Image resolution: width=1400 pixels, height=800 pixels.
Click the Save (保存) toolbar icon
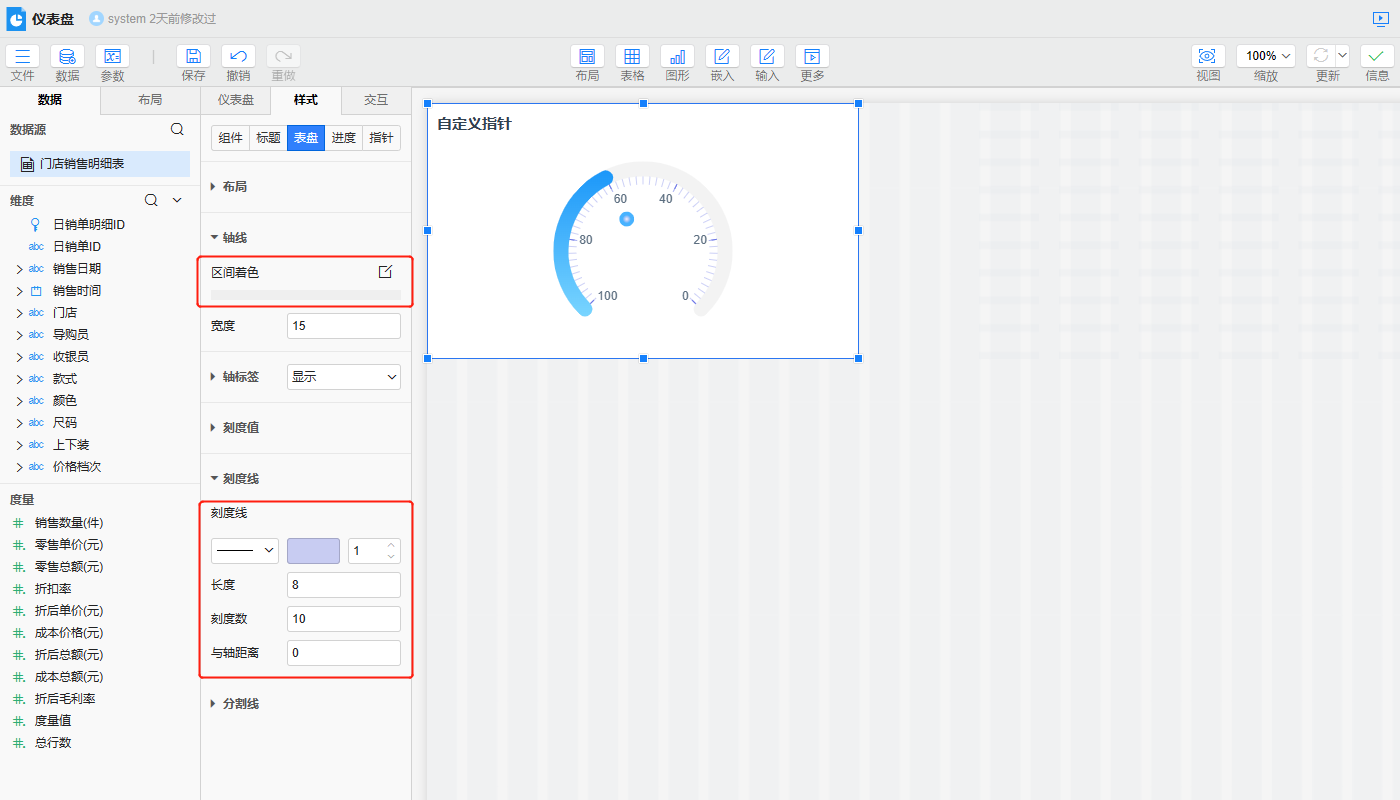[193, 57]
